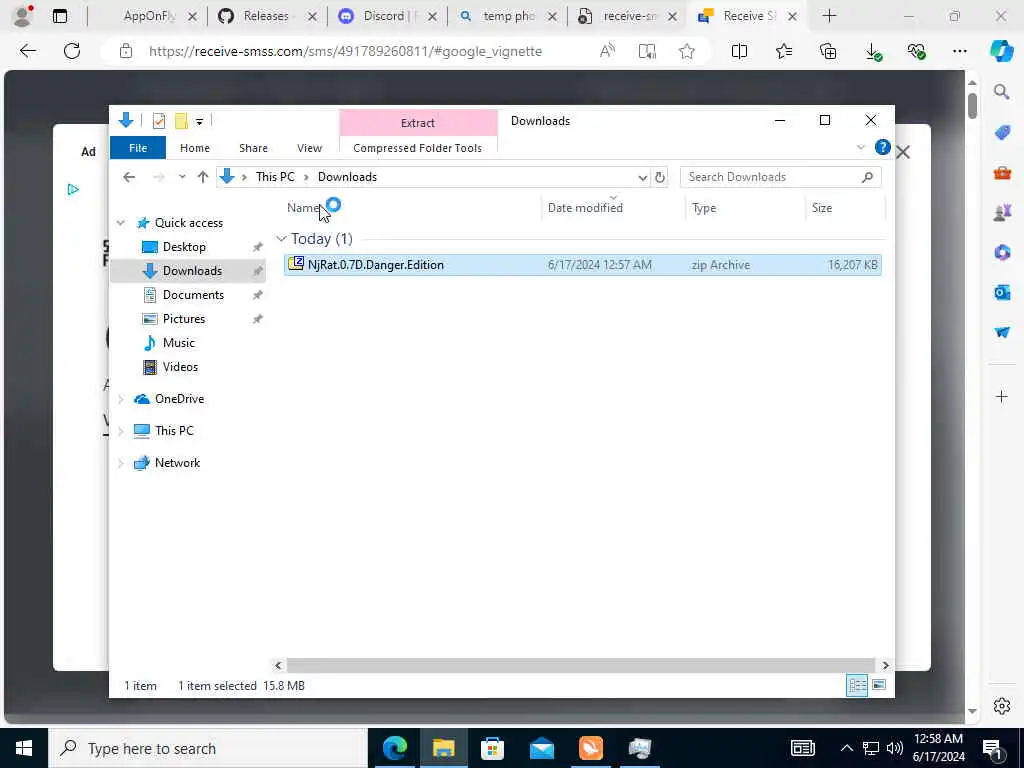
Task: Open Edge Settings and more menu
Action: [x=959, y=51]
